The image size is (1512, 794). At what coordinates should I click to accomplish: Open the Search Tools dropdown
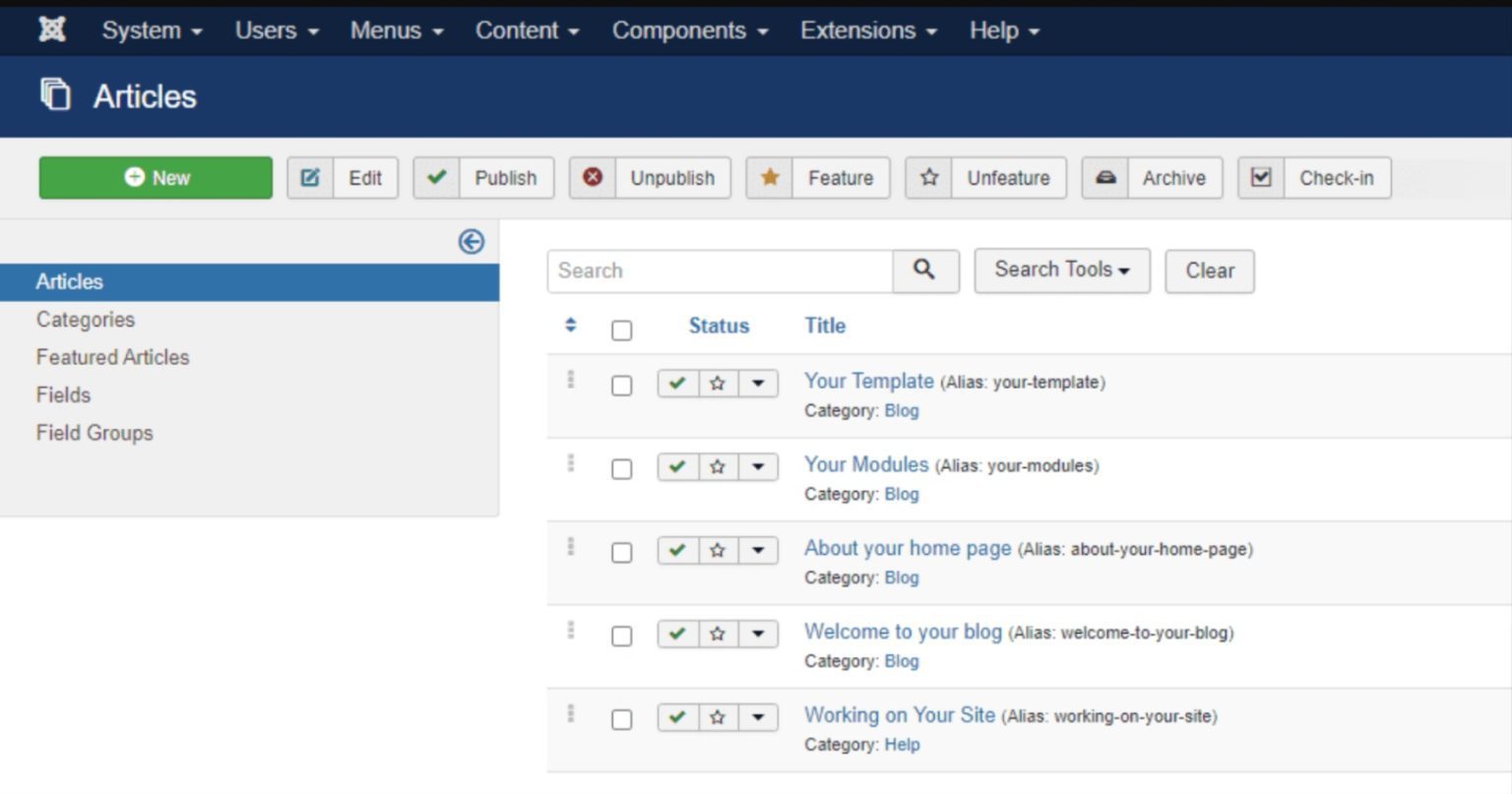tap(1061, 271)
